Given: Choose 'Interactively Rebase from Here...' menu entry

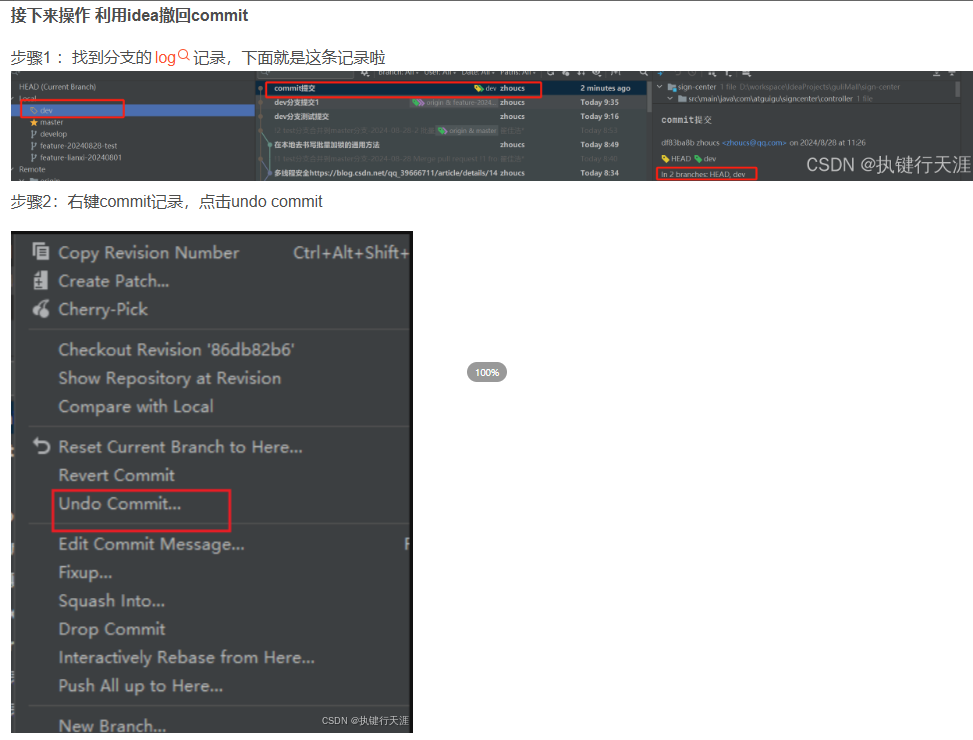Looking at the screenshot, I should click(x=185, y=658).
